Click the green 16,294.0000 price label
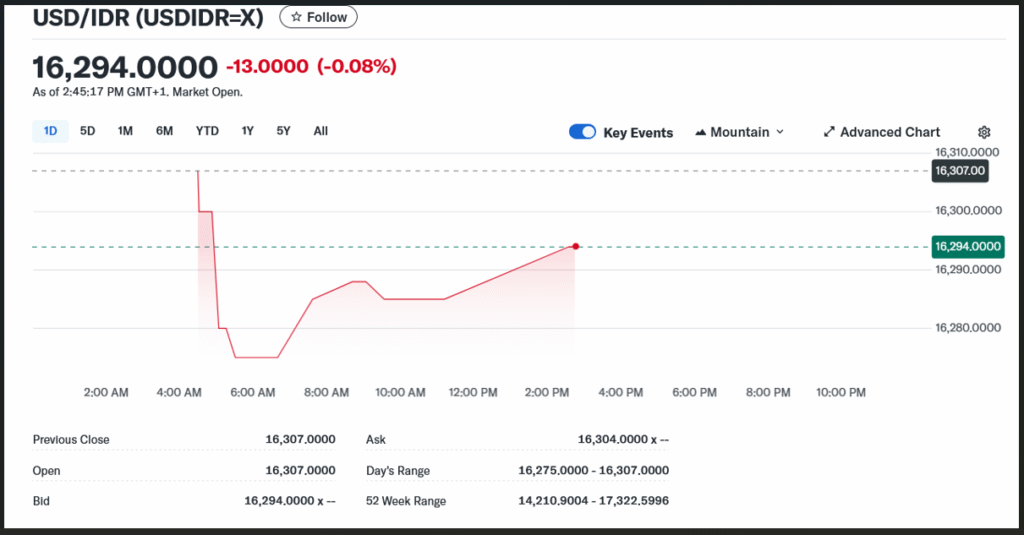Screen dimensions: 1024x535 pos(966,246)
